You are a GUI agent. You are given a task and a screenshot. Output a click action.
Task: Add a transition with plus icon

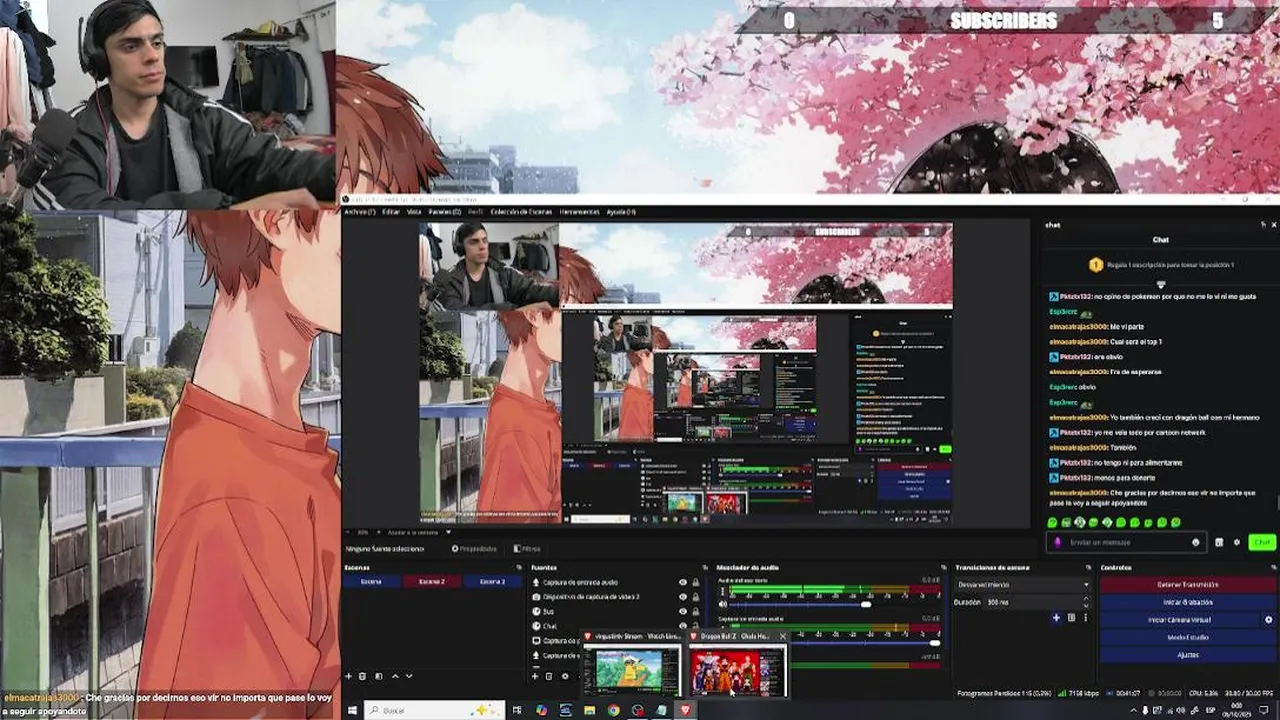point(1056,618)
